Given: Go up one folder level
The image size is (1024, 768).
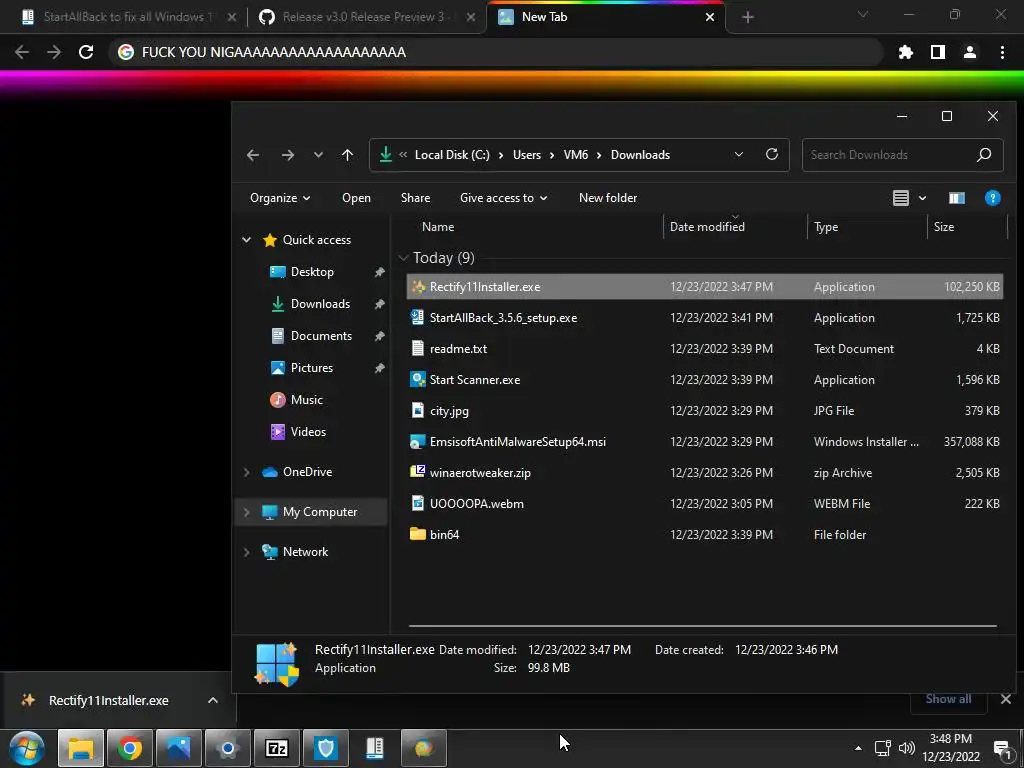Looking at the screenshot, I should click(x=347, y=155).
